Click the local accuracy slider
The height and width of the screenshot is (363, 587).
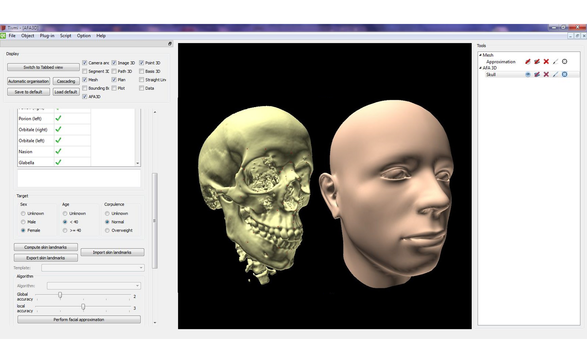pos(83,307)
